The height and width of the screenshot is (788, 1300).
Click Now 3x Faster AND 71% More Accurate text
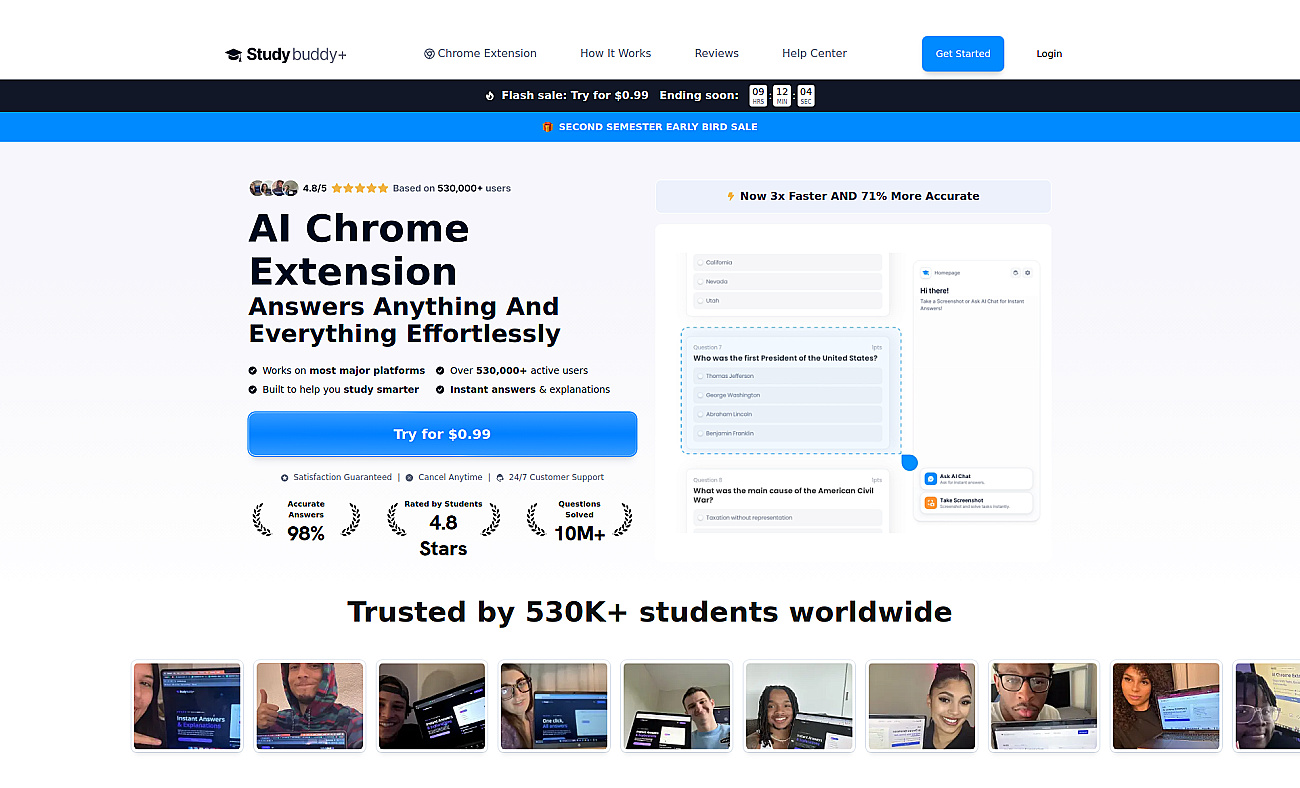click(860, 196)
